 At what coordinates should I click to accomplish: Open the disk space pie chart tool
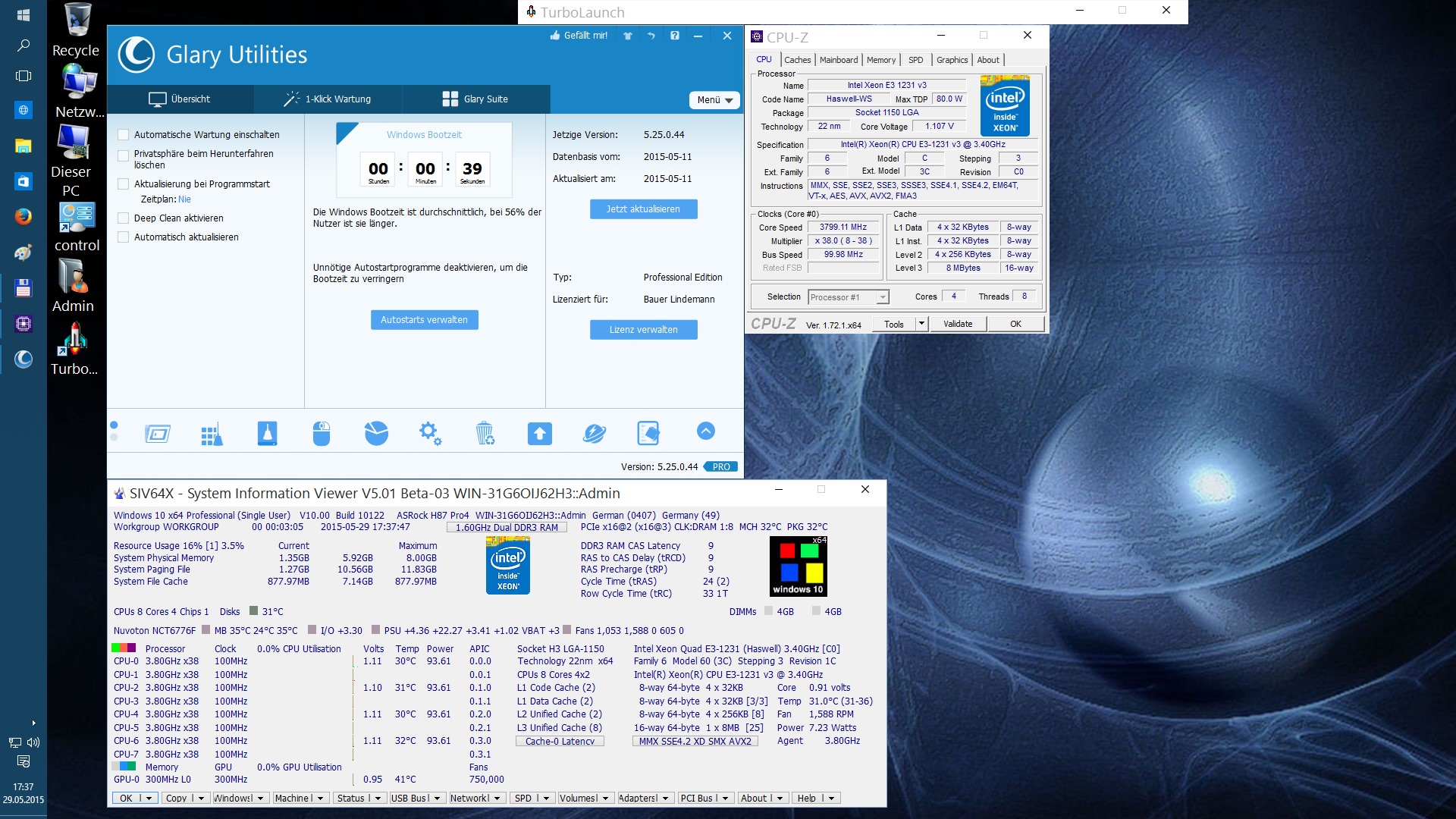point(375,434)
